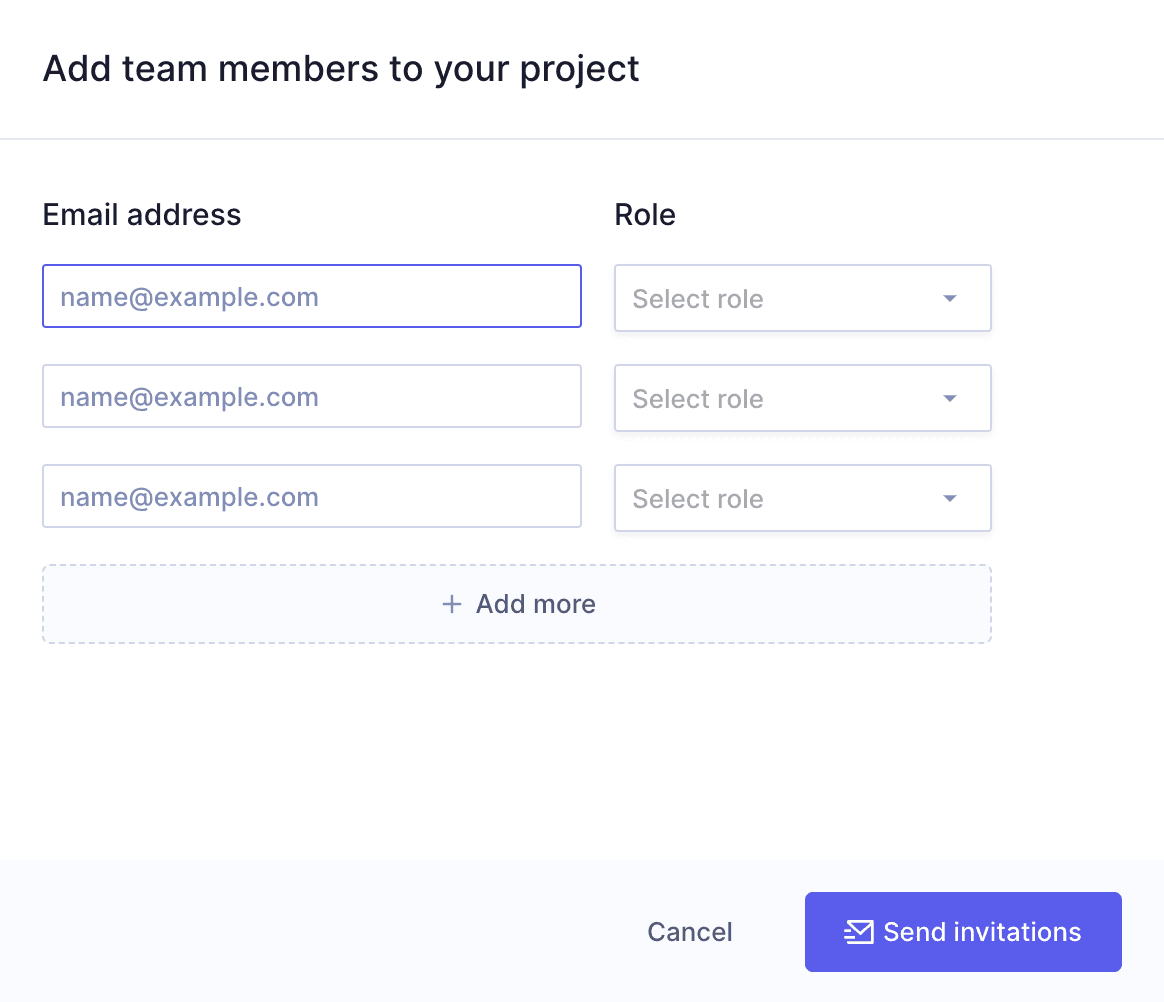
Task: Click the Email address column header
Action: (x=141, y=214)
